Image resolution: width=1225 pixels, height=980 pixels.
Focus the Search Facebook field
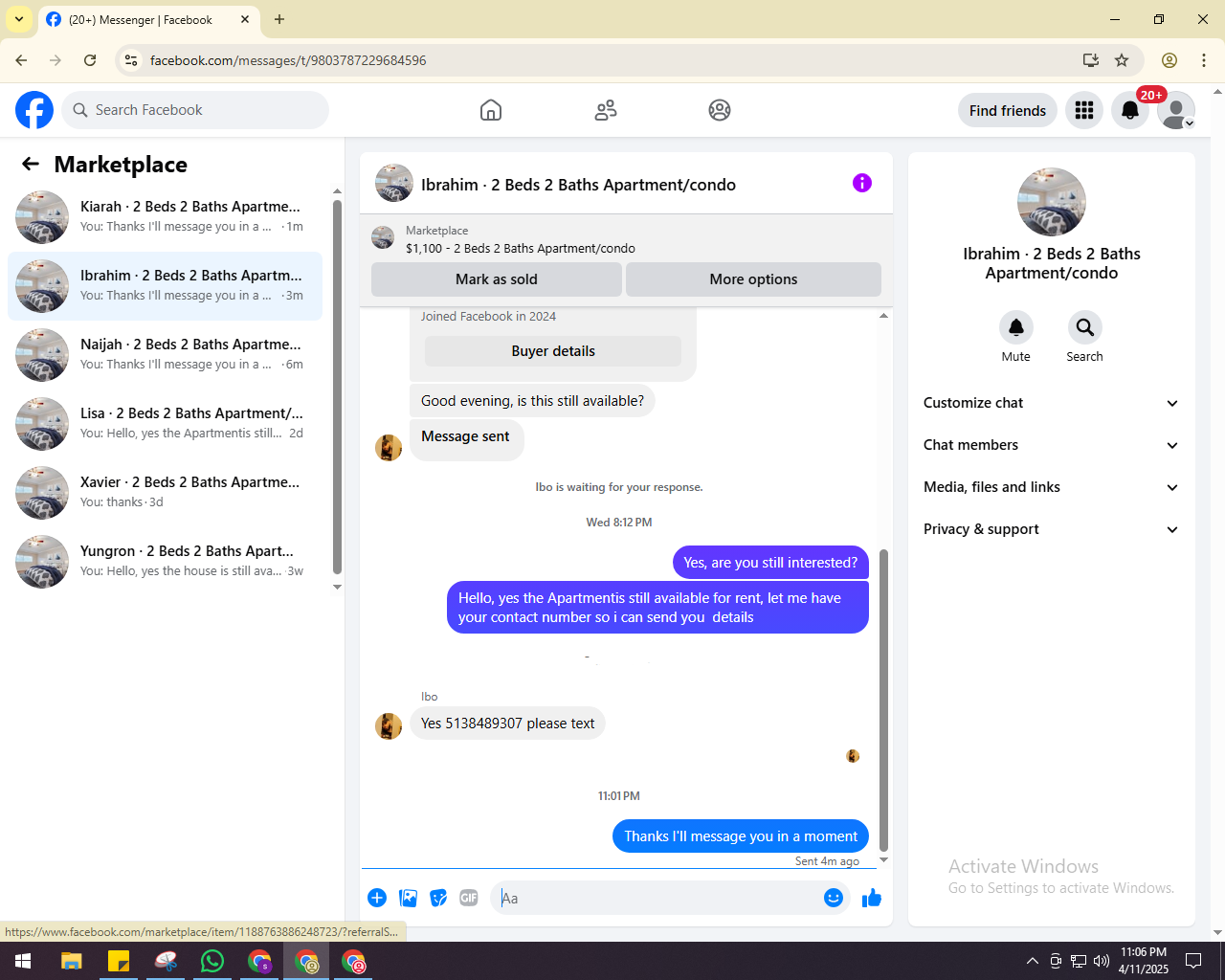[195, 110]
